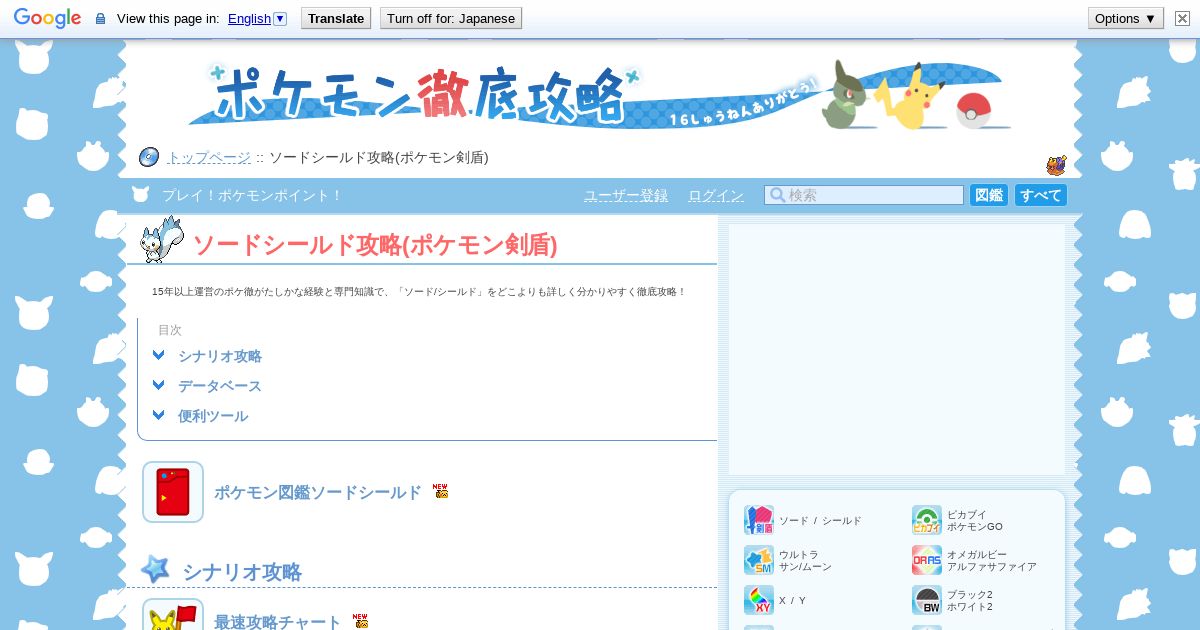Open the Options dropdown menu
The image size is (1200, 630).
click(1126, 18)
